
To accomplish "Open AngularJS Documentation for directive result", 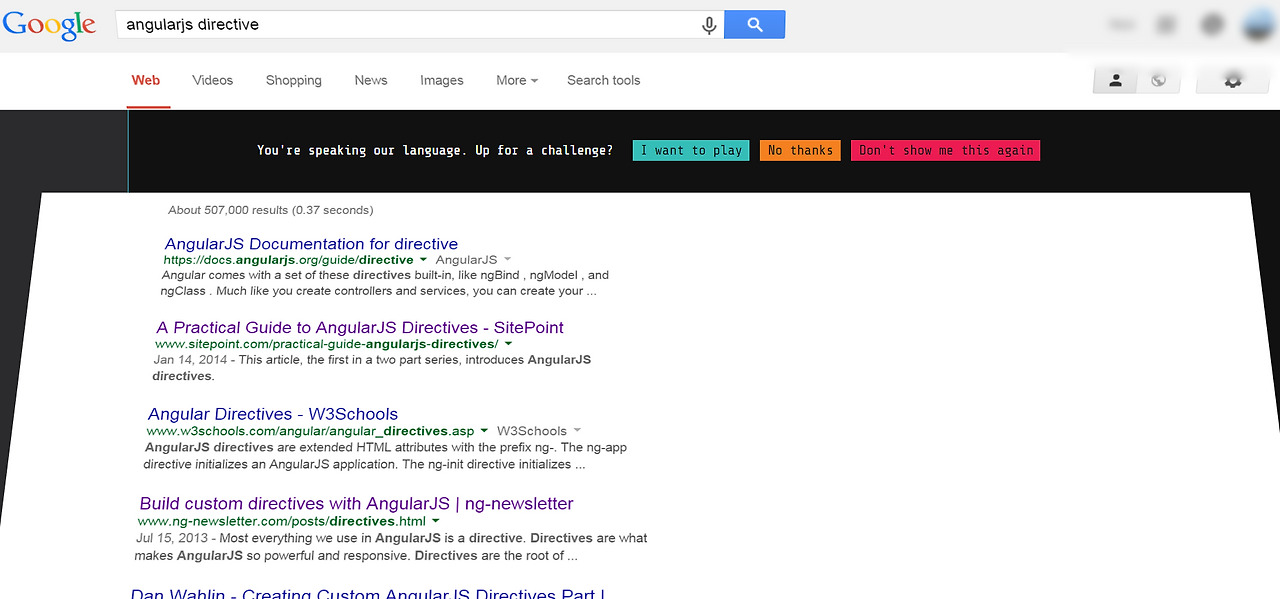I will (x=311, y=244).
